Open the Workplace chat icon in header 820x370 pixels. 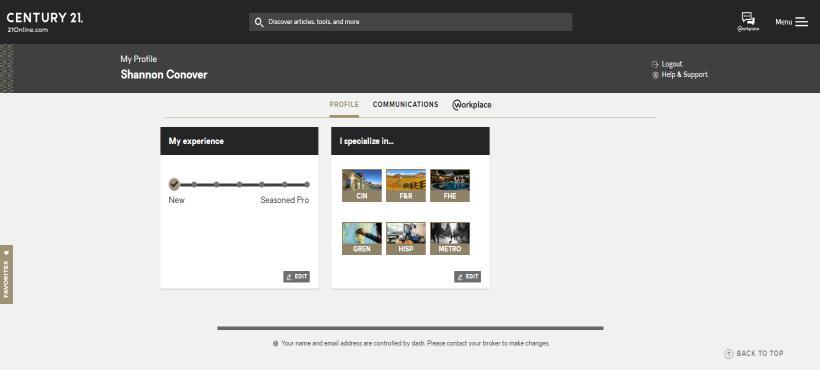pos(748,22)
